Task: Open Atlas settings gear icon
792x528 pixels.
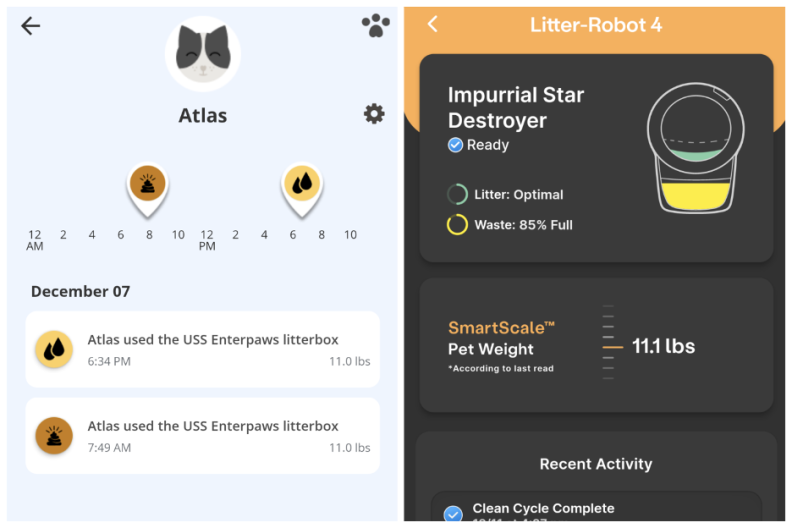Action: coord(374,114)
